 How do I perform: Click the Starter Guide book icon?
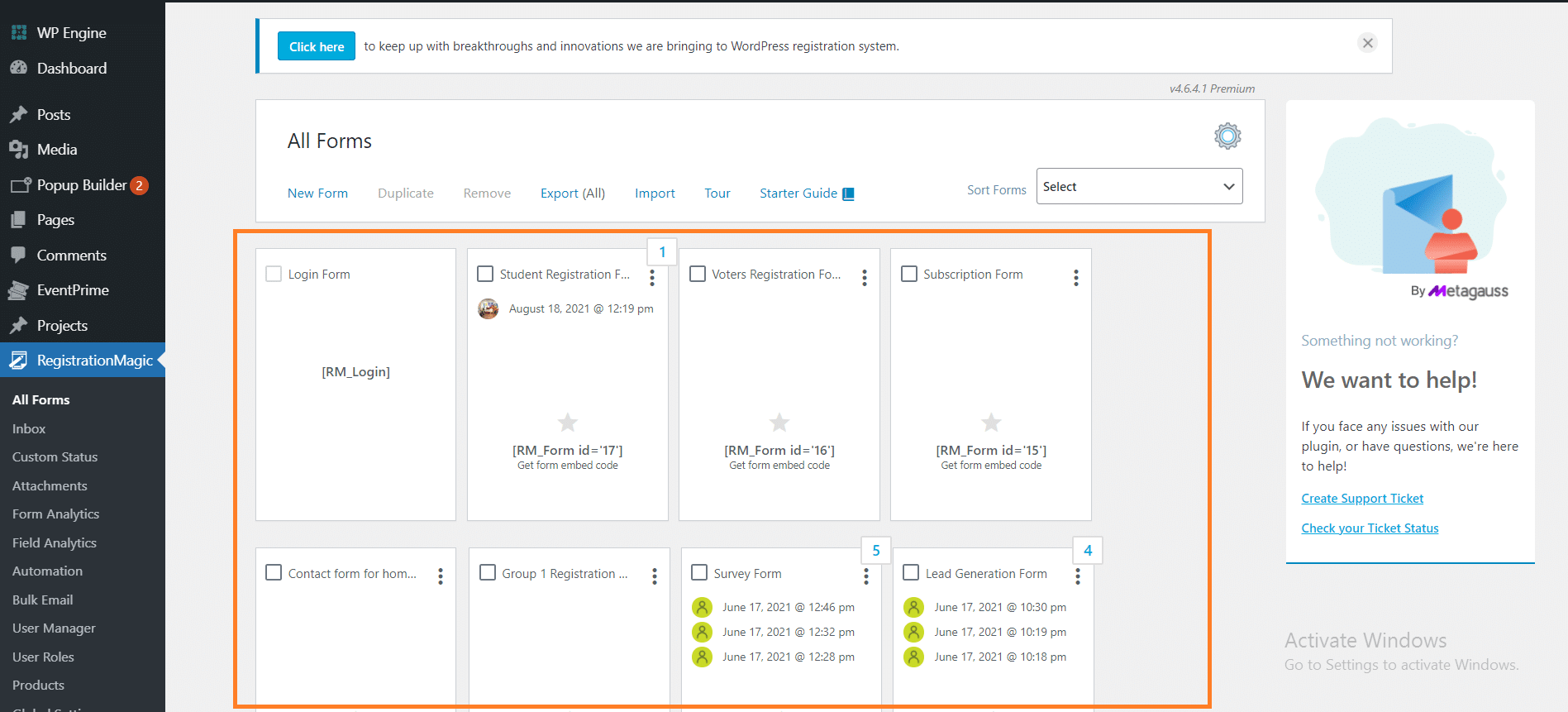848,194
